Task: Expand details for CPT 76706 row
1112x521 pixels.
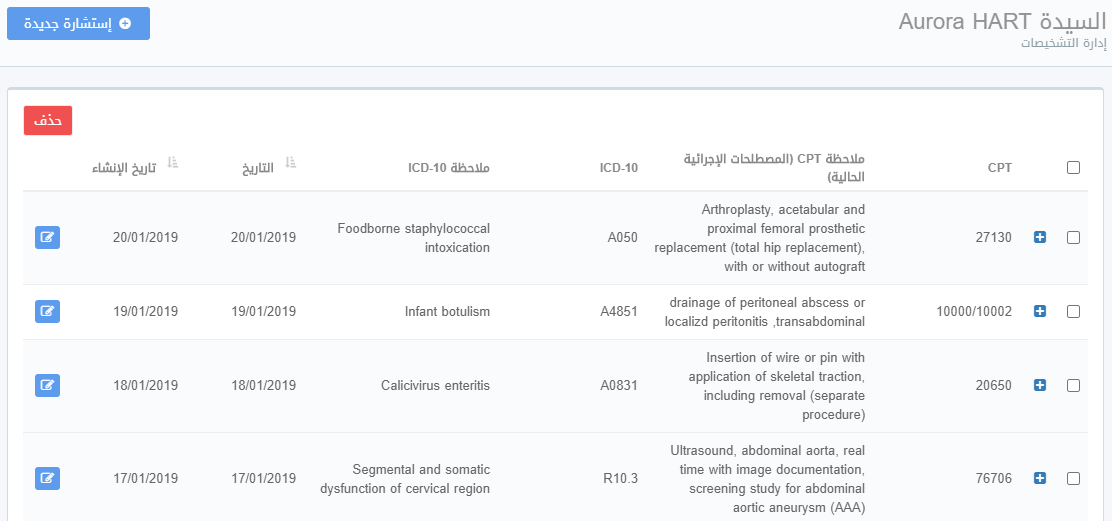Action: click(1040, 479)
